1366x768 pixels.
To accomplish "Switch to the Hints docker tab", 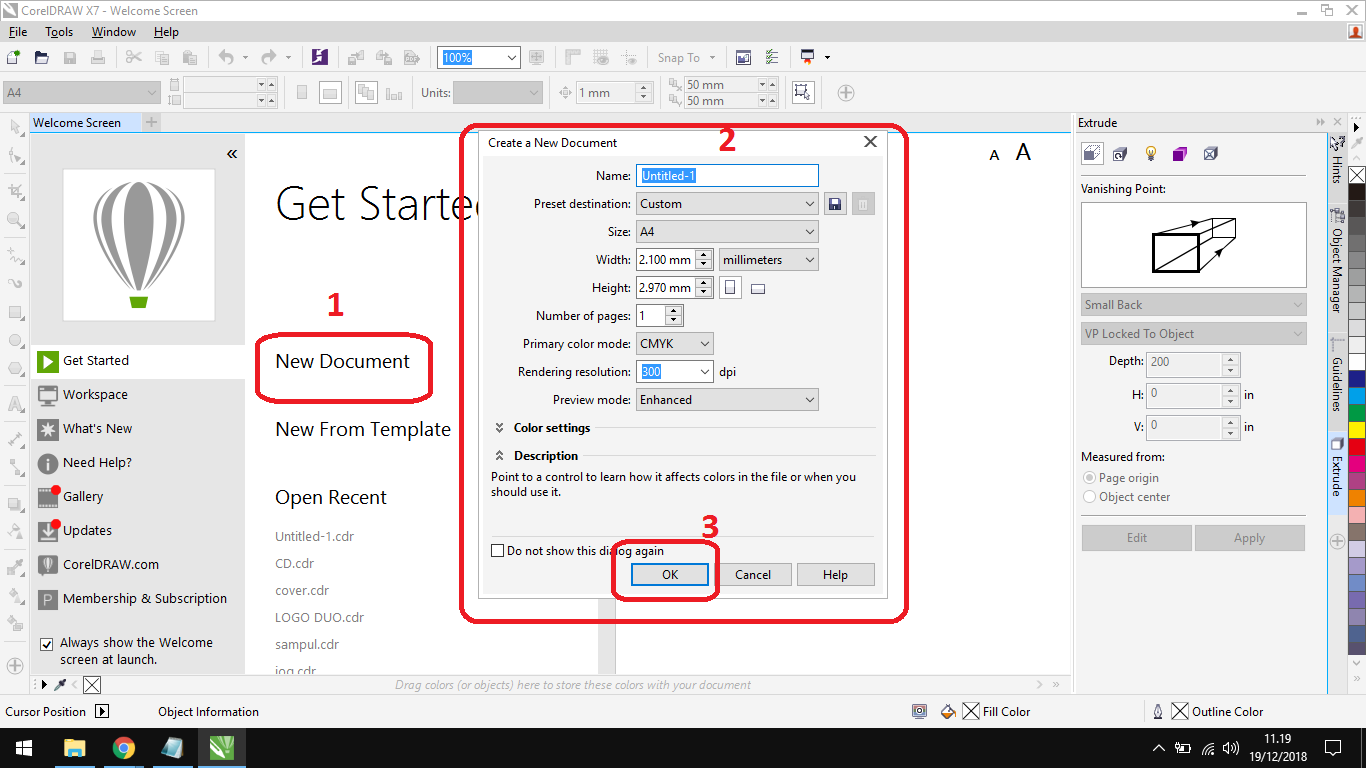I will pyautogui.click(x=1336, y=162).
